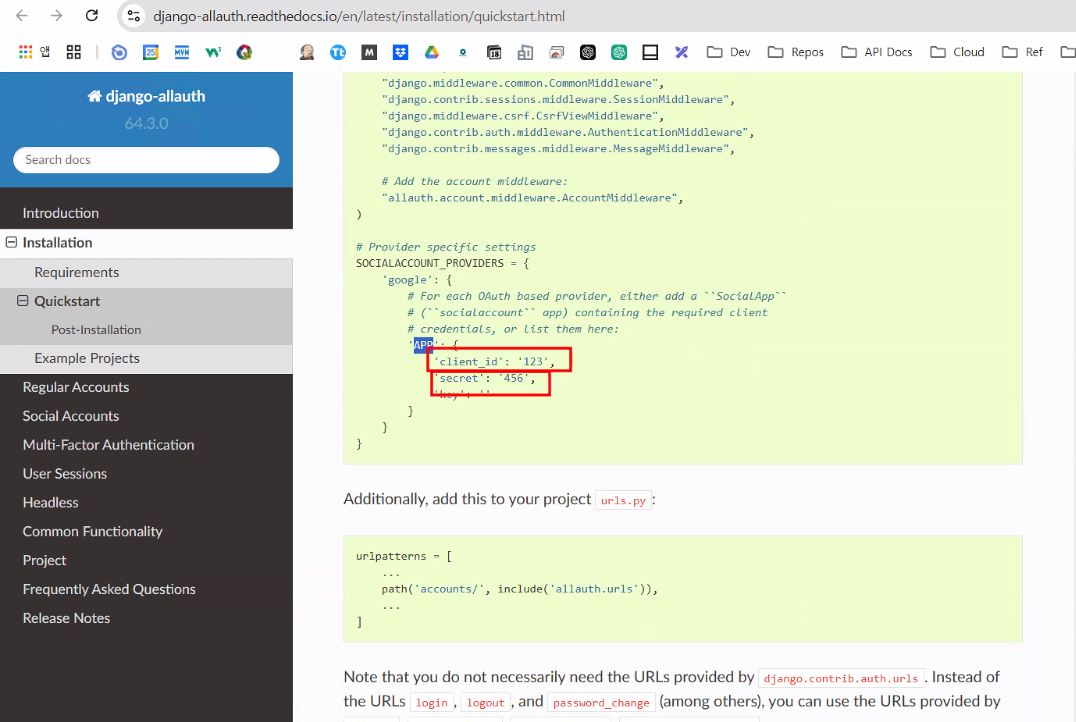
Task: Open the tab groups grid icon
Action: click(x=73, y=52)
